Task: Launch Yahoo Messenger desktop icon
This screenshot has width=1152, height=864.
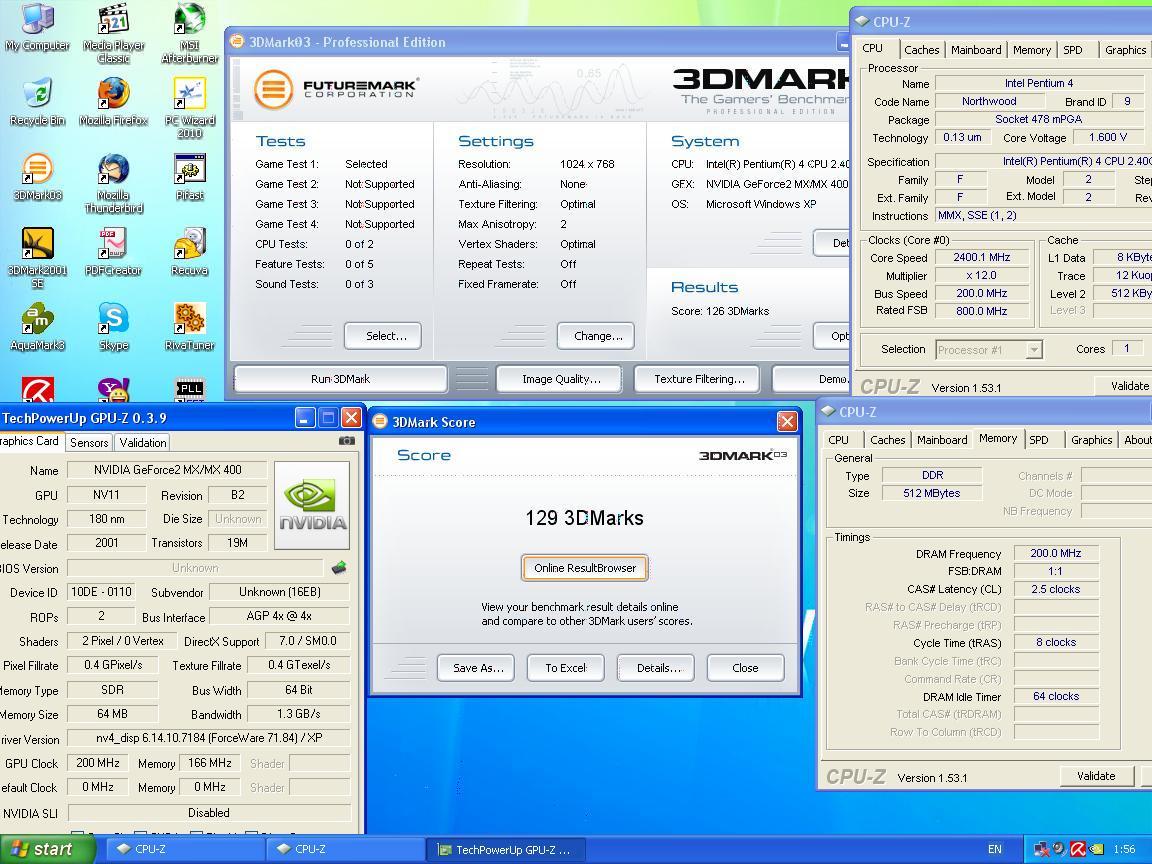Action: point(113,389)
